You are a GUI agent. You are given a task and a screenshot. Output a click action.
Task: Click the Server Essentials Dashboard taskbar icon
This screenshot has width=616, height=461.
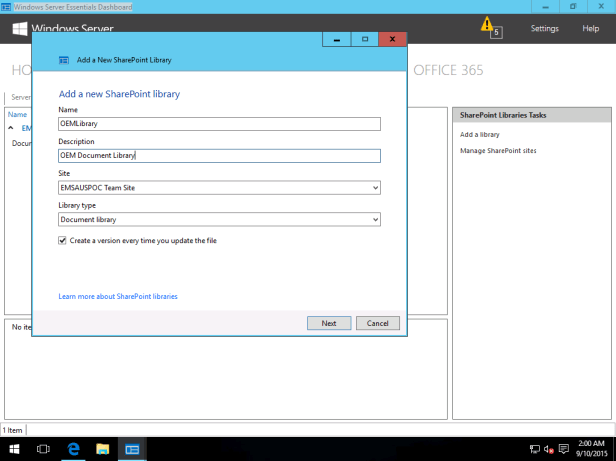point(132,449)
